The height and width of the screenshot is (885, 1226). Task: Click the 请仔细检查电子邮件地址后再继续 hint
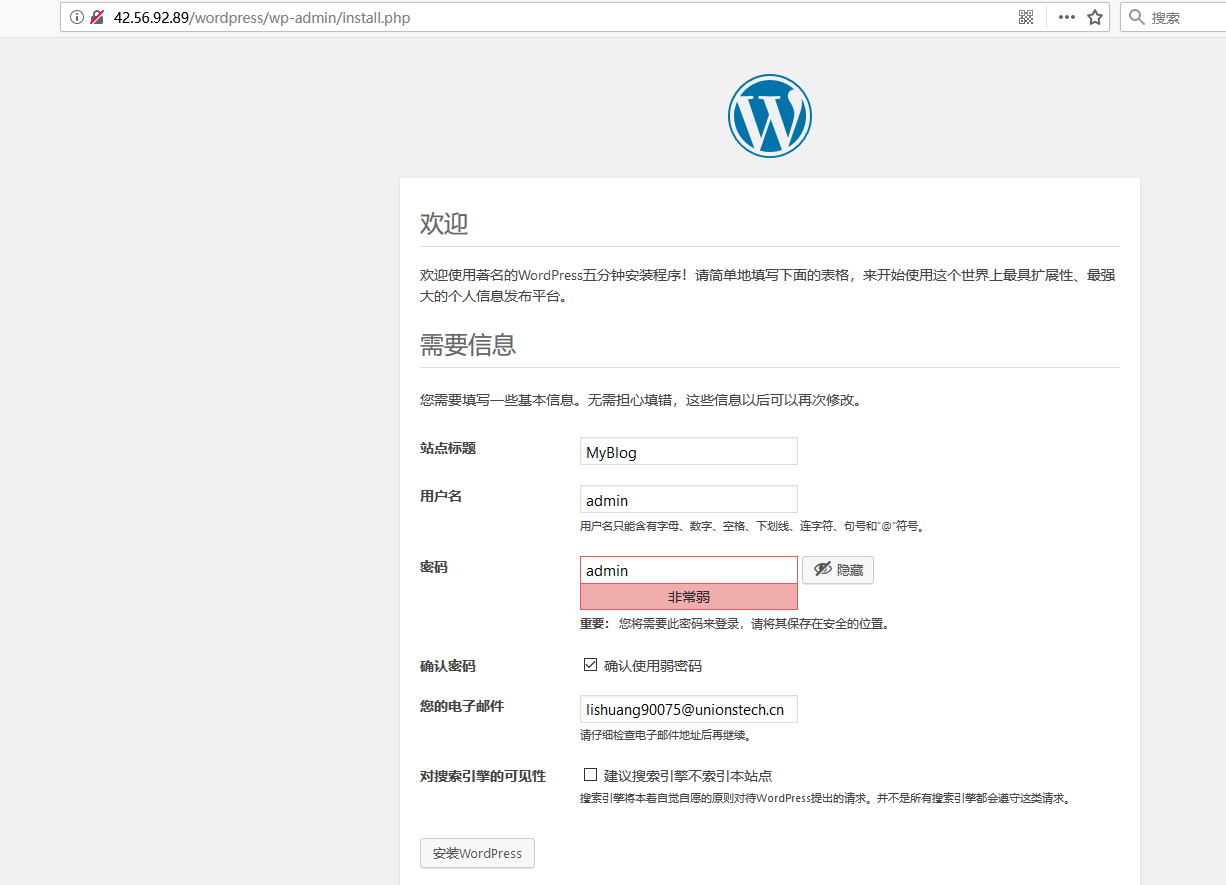point(665,735)
